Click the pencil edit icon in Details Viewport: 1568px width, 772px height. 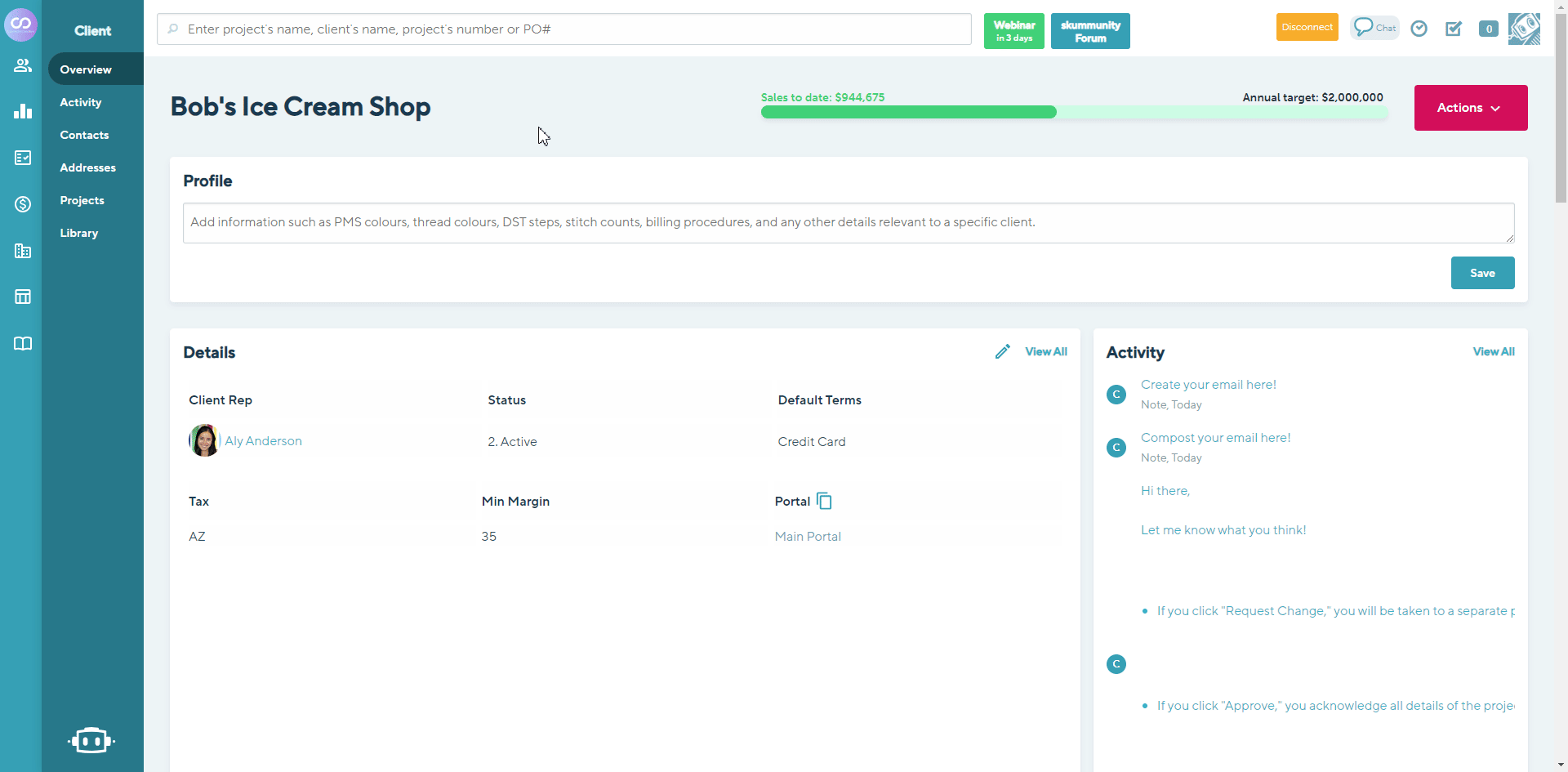[1003, 351]
